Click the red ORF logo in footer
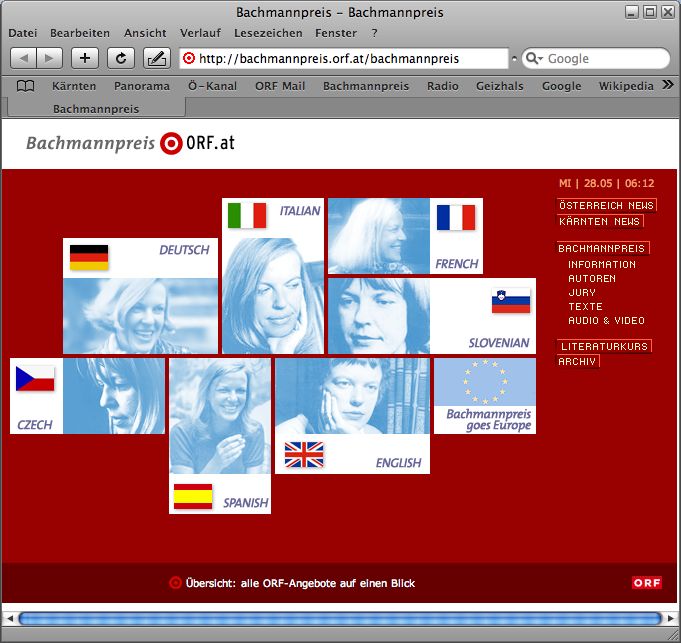The width and height of the screenshot is (681, 643). (x=647, y=583)
